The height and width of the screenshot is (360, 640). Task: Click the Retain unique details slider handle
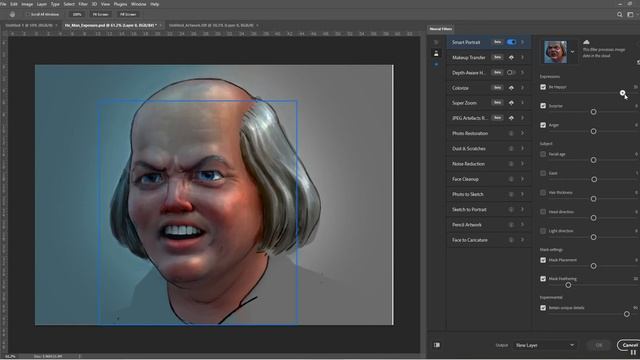(x=627, y=314)
